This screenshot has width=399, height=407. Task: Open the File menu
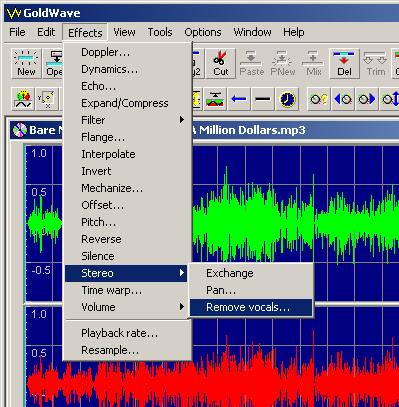pos(17,32)
